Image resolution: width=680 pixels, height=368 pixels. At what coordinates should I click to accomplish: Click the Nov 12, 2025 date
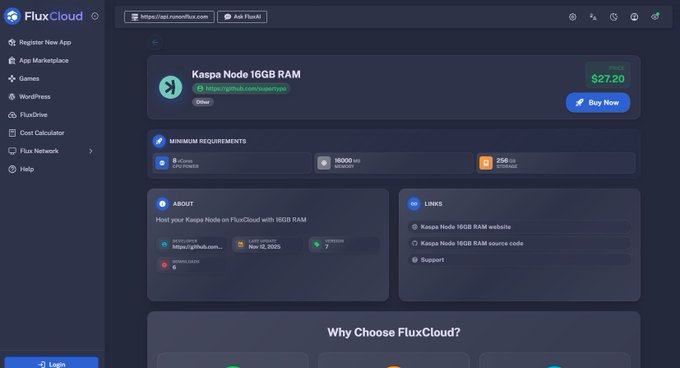tap(264, 247)
